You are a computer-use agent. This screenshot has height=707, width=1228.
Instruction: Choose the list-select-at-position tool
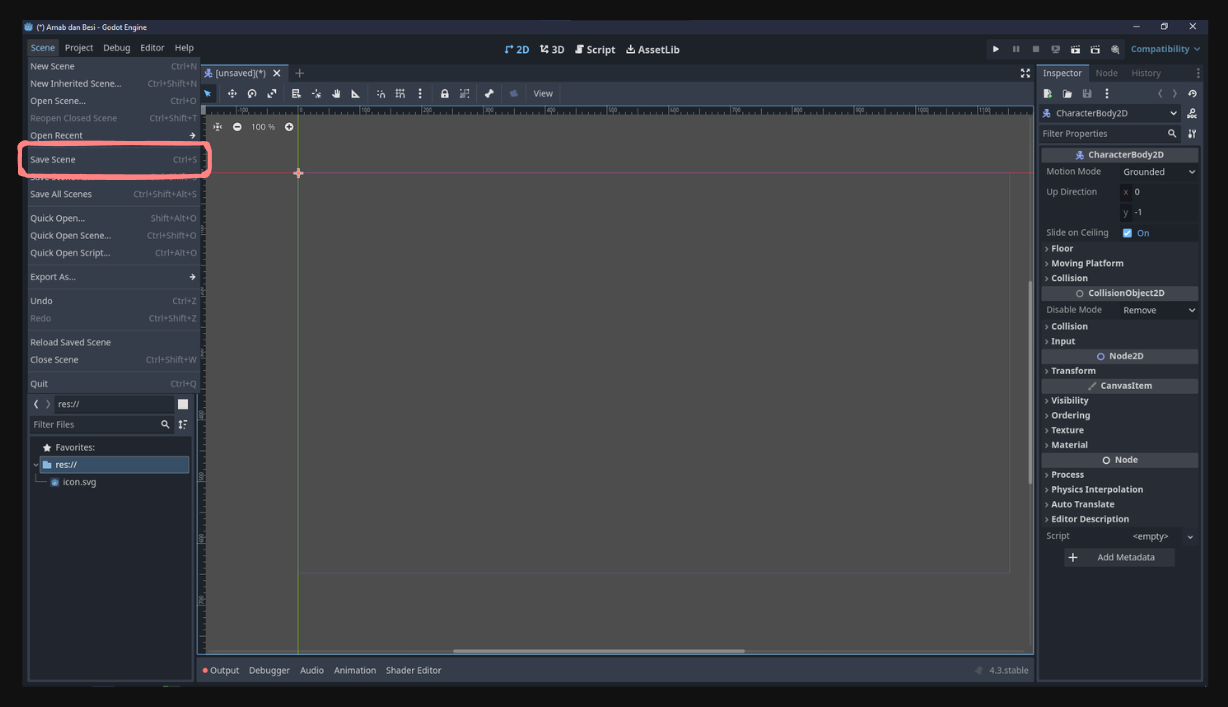pos(296,93)
